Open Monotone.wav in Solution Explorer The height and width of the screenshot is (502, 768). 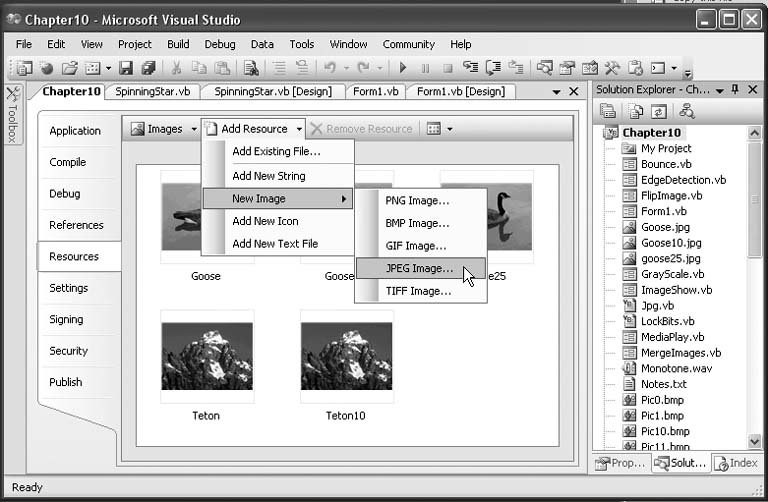(x=675, y=368)
